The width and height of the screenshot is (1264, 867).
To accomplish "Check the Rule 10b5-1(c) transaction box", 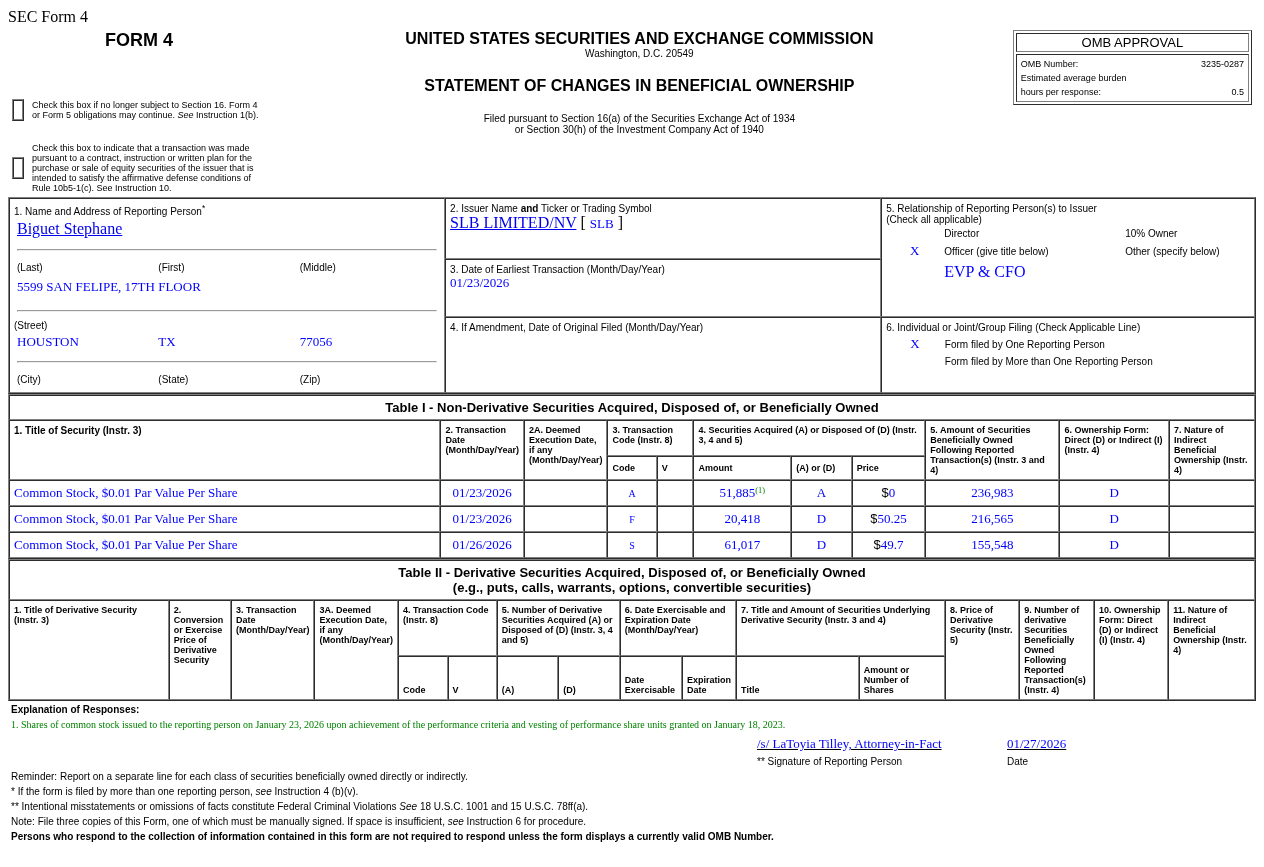I will (x=18, y=168).
